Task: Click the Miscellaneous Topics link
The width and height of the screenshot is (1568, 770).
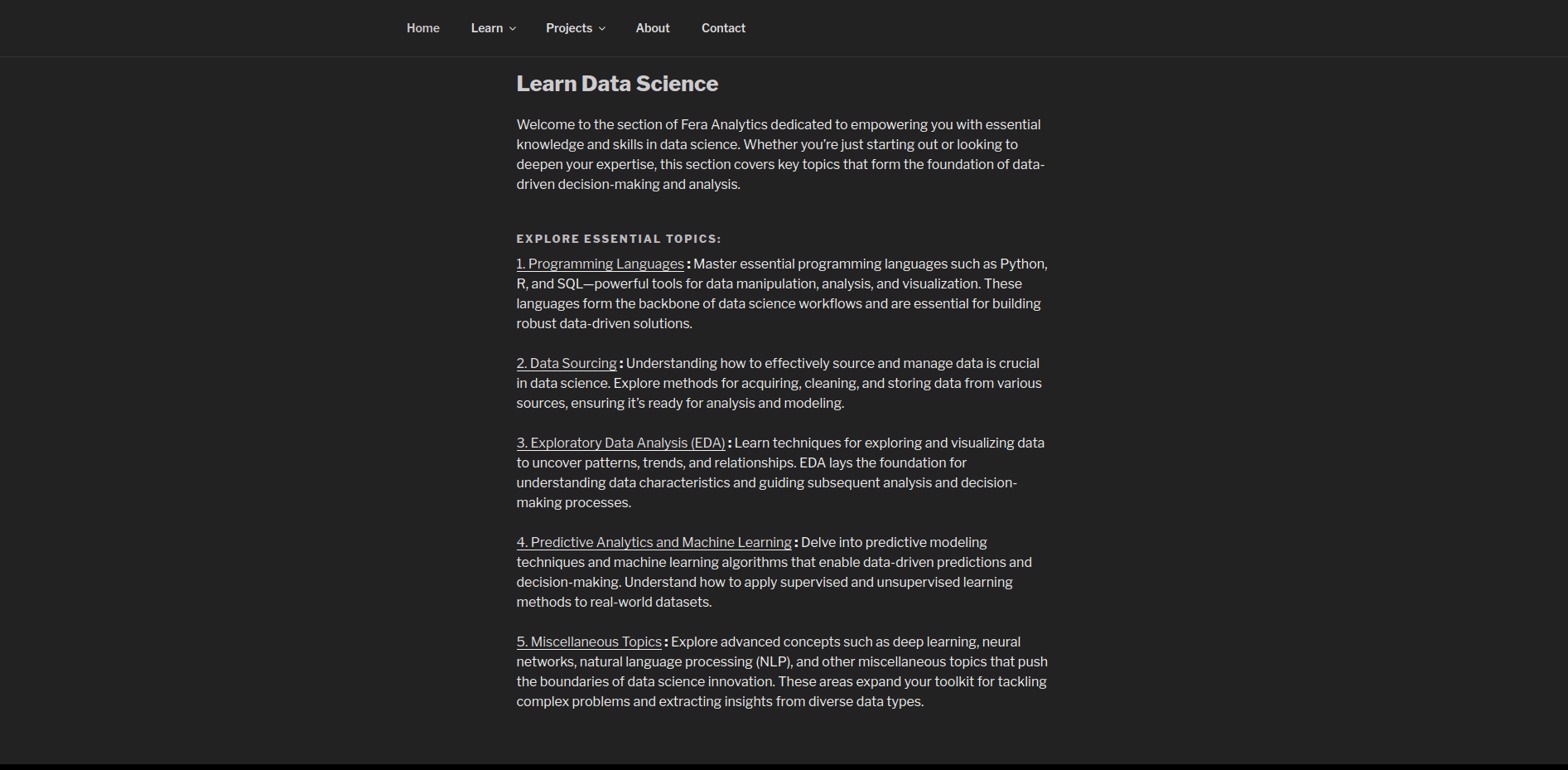Action: pos(589,642)
